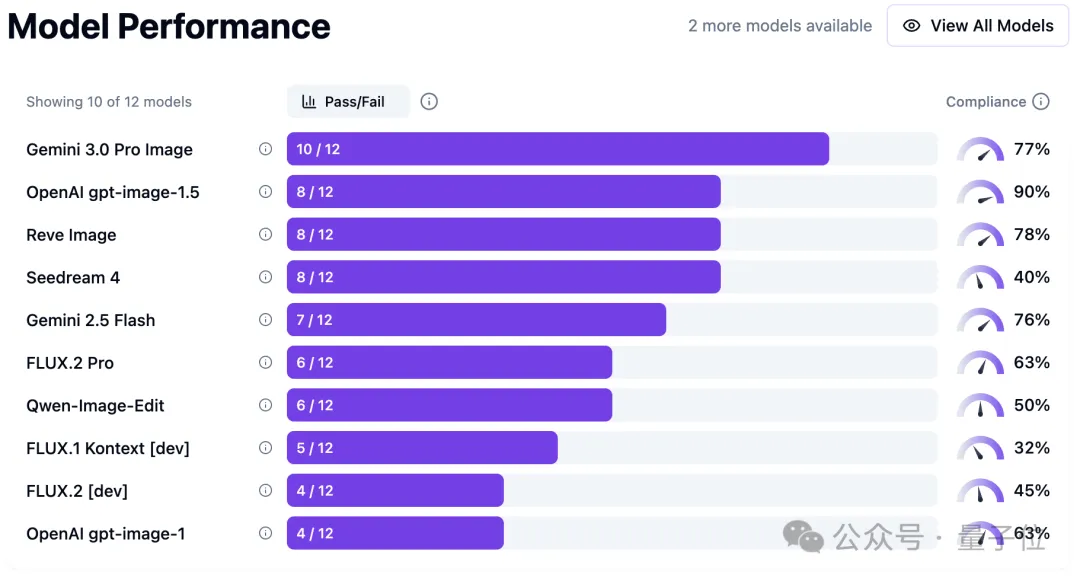Click info icon beside Seedream 4

point(265,277)
